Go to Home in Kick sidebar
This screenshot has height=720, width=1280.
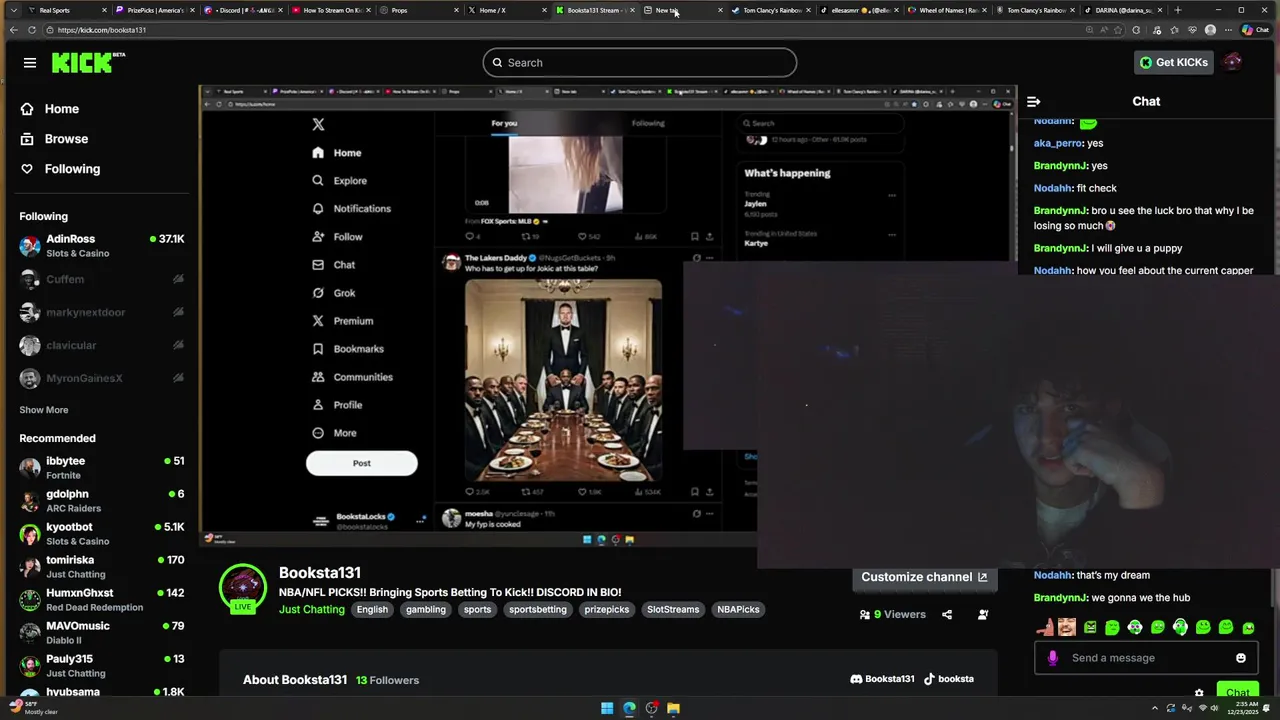(49, 109)
